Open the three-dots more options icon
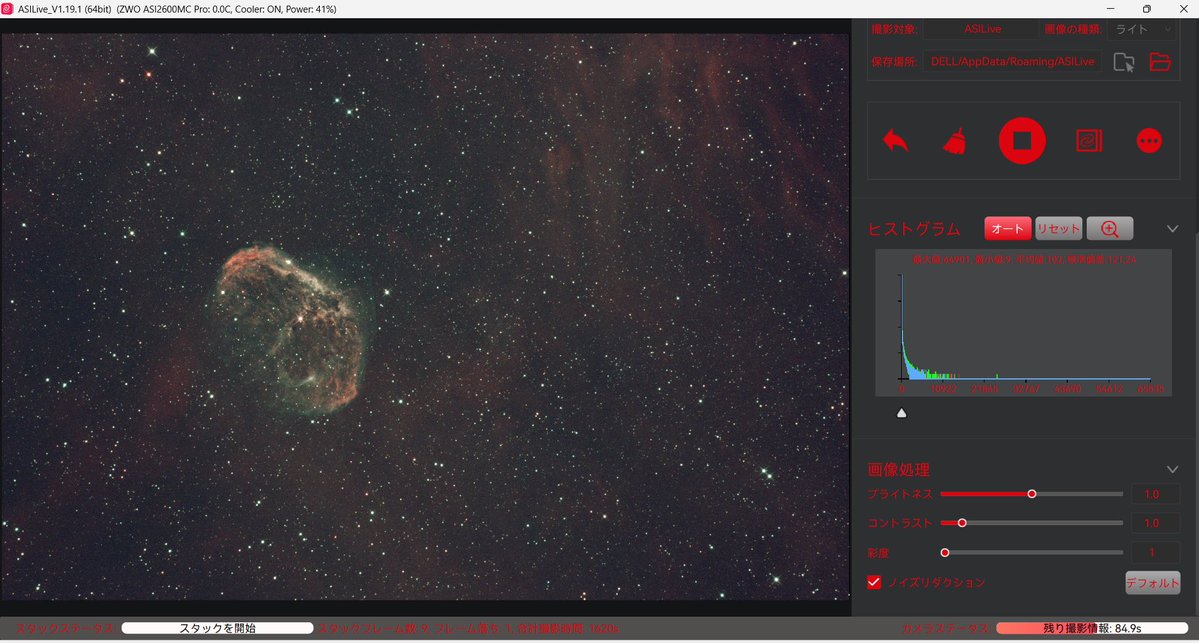Screen dimensions: 1199x643 pos(1149,141)
